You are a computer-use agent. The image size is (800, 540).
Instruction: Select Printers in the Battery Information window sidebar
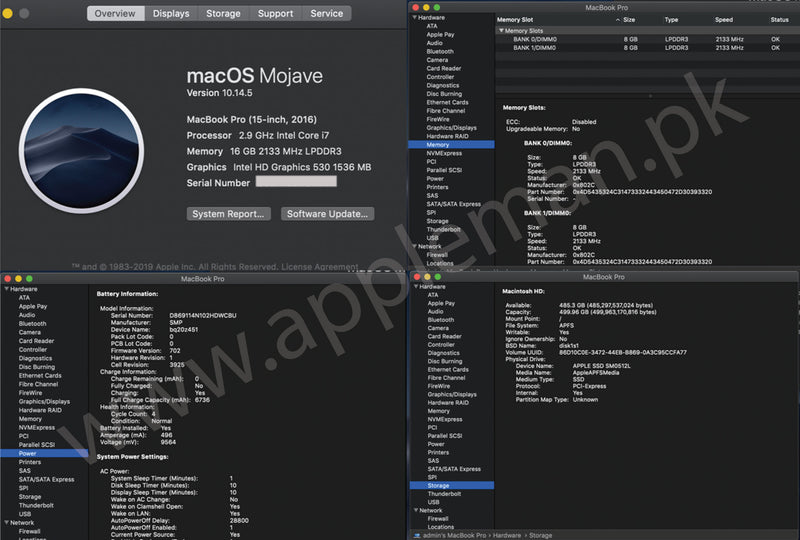point(30,462)
